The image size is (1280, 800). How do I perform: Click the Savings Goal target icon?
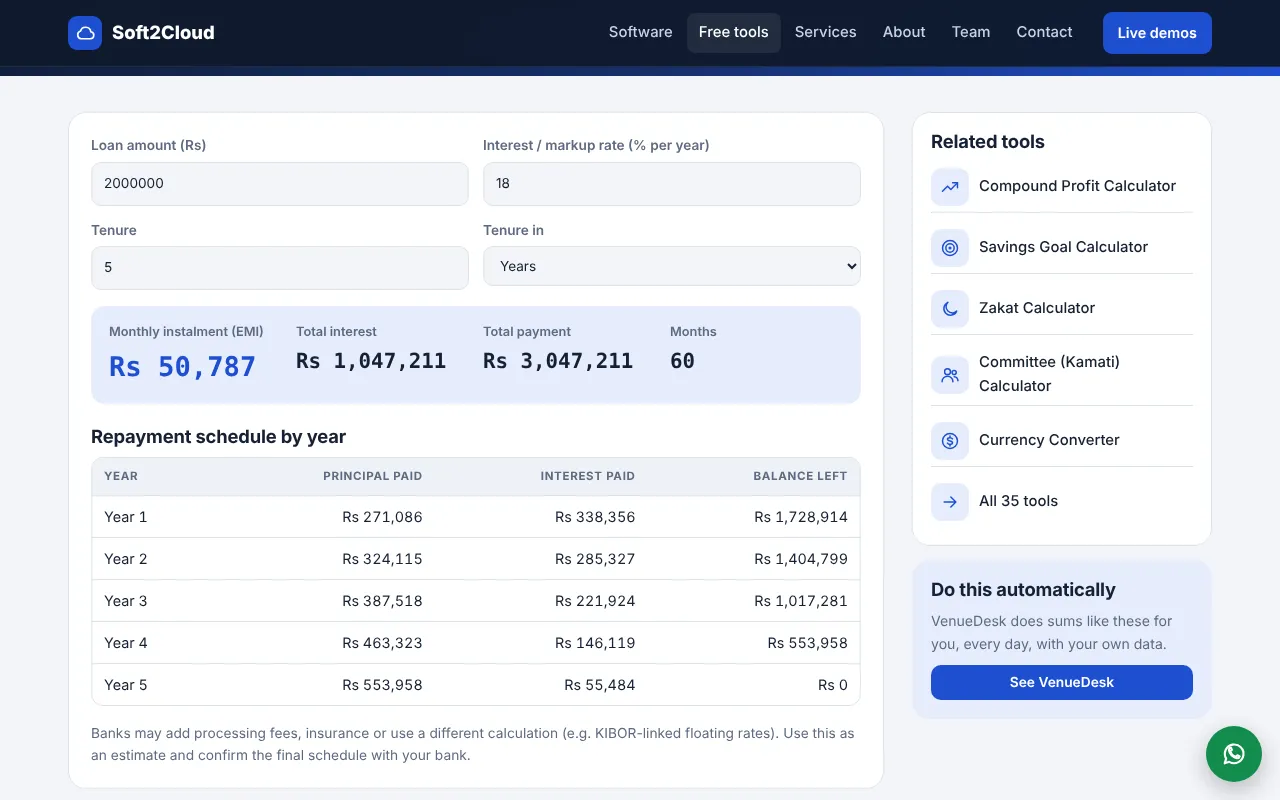click(950, 247)
